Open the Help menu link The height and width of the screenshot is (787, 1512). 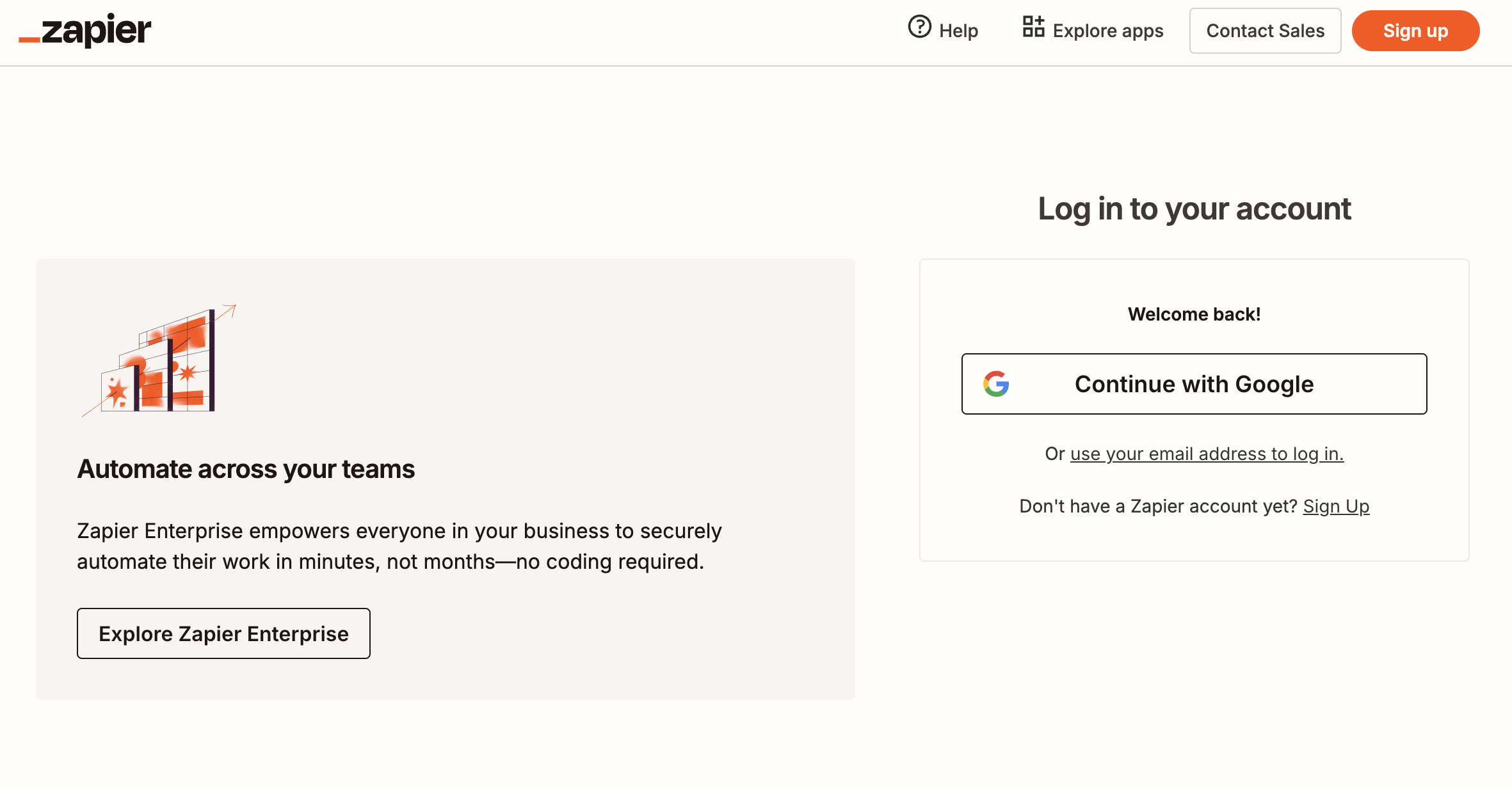click(x=944, y=29)
